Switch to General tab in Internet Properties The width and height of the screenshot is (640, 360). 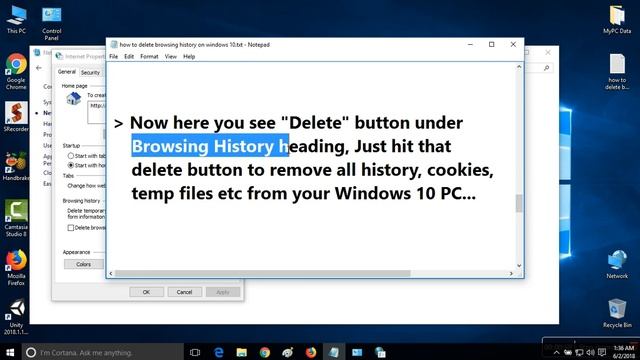67,72
